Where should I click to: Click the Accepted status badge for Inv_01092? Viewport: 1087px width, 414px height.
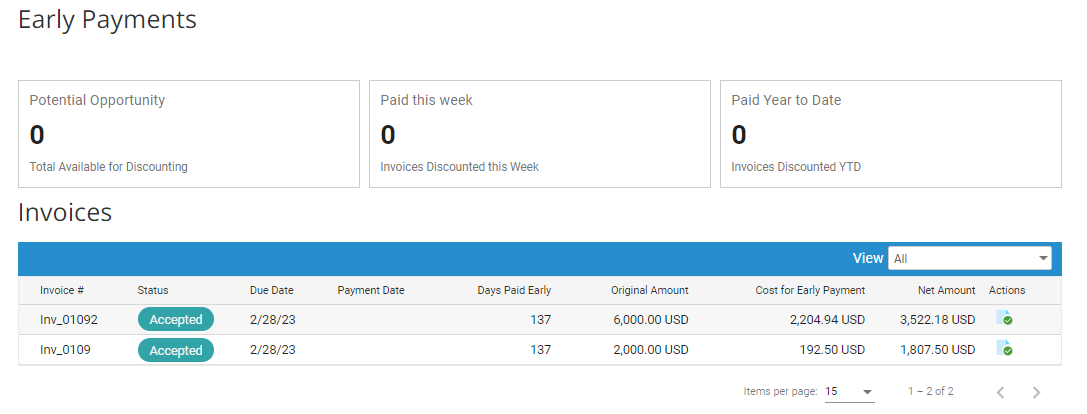[x=176, y=320]
